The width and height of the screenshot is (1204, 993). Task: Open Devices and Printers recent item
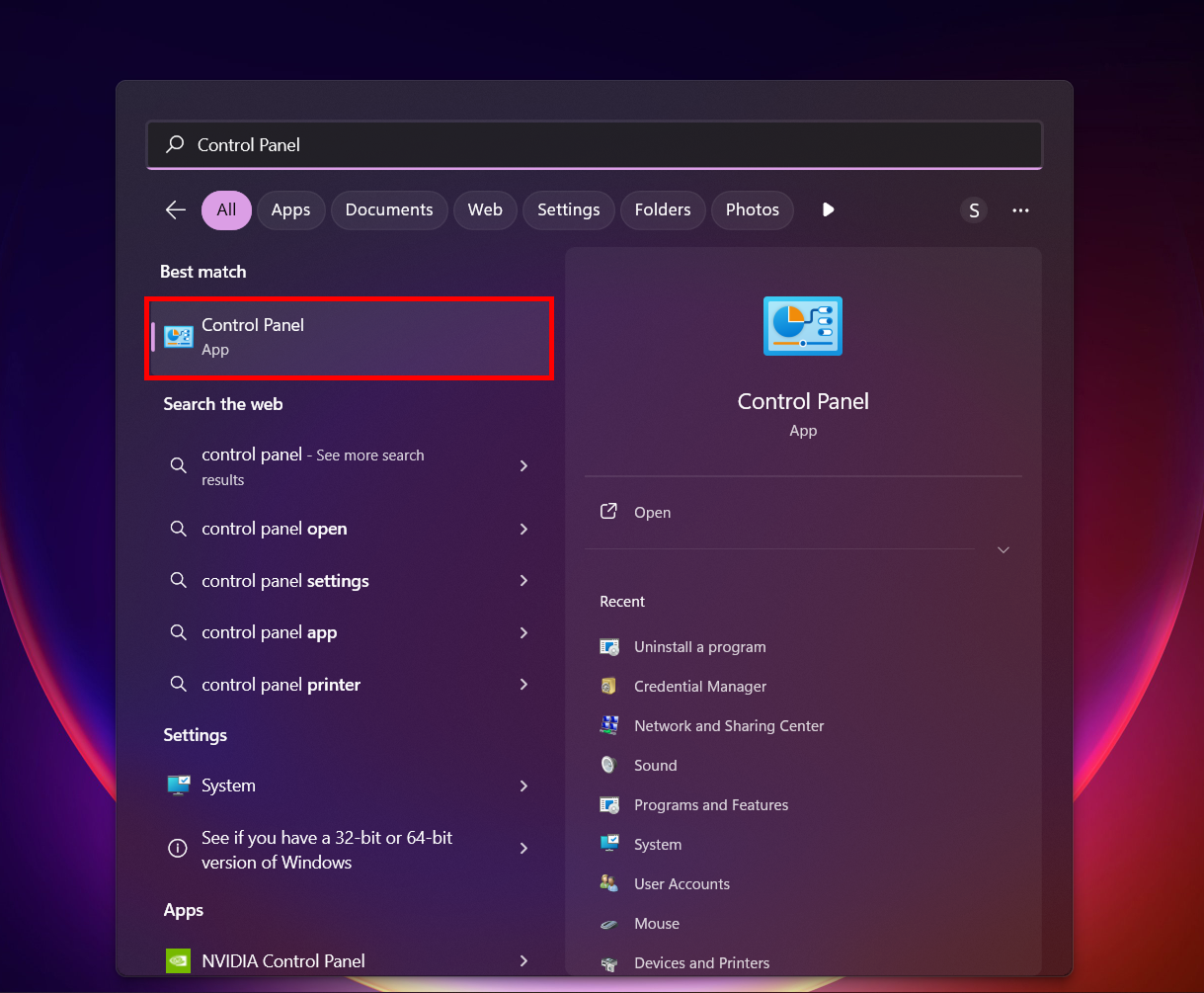(x=701, y=962)
